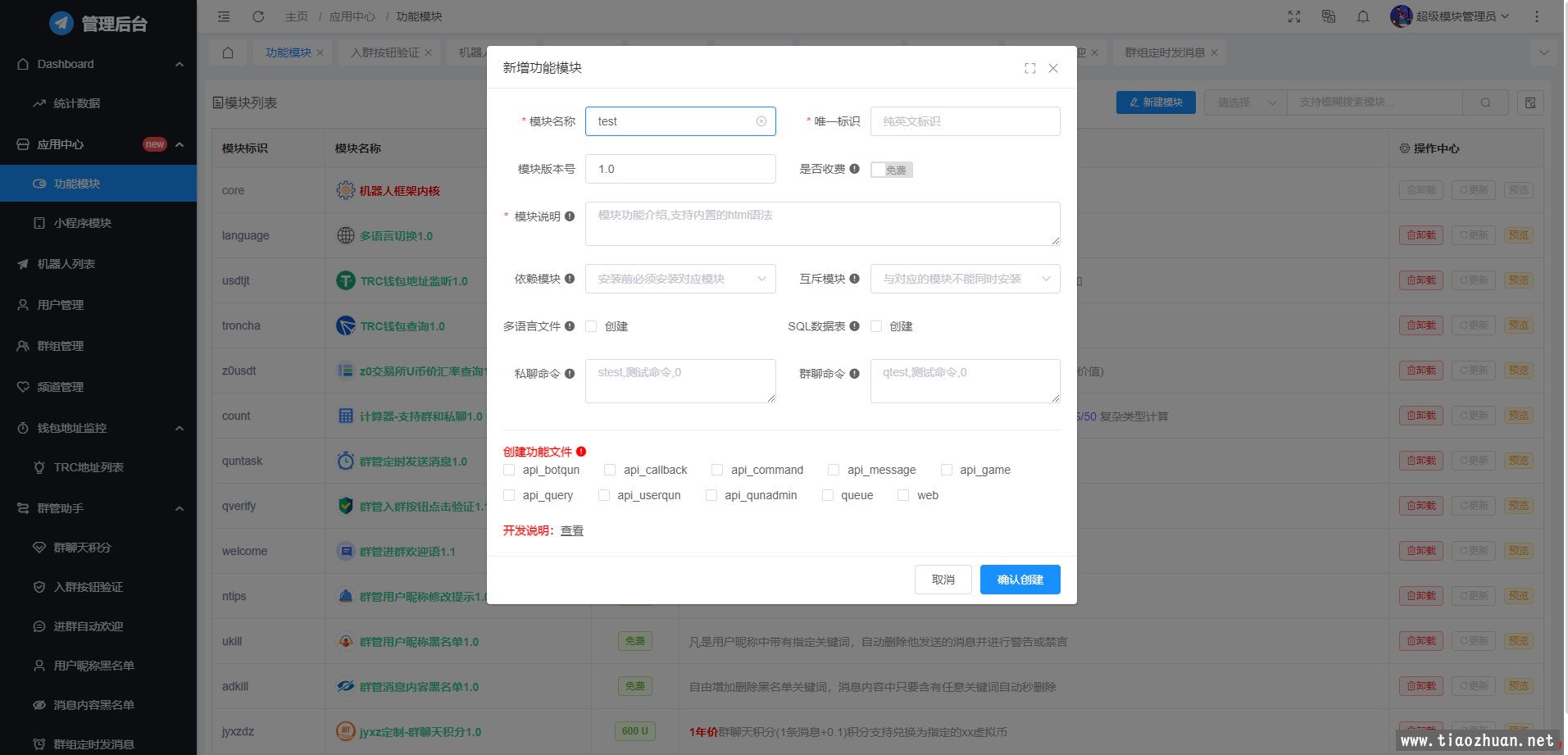Open the 依赖模块 dropdown
The width and height of the screenshot is (1568, 755).
(680, 279)
